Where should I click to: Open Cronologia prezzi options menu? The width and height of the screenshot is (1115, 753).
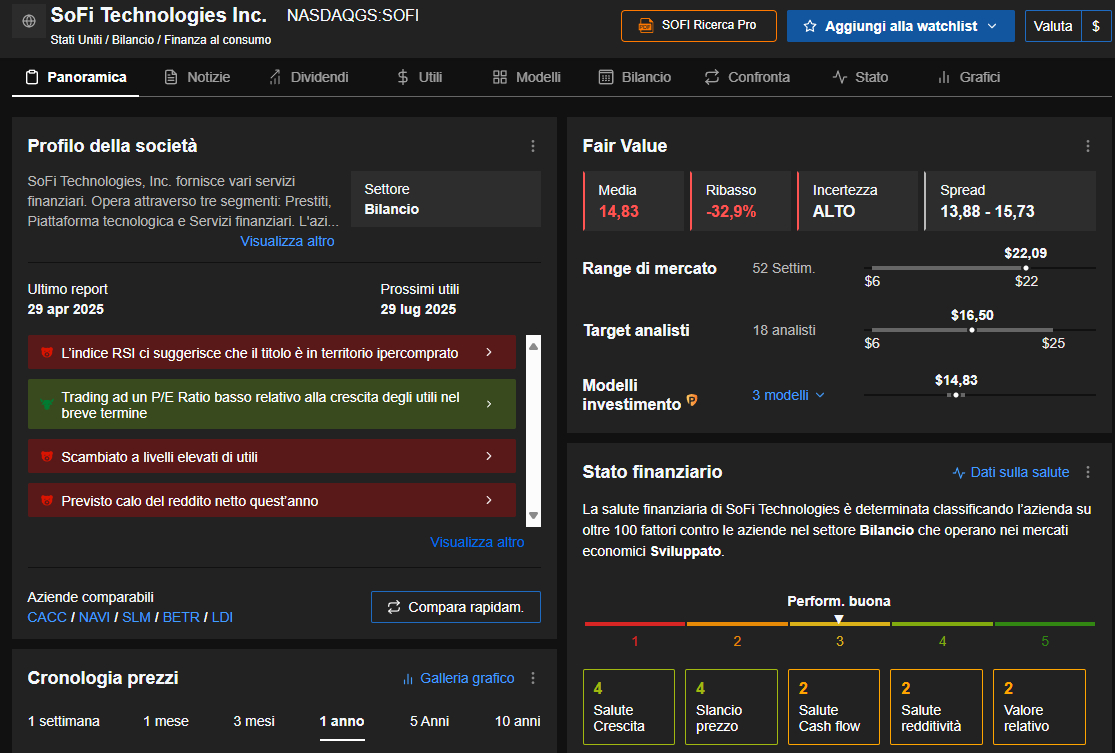533,678
